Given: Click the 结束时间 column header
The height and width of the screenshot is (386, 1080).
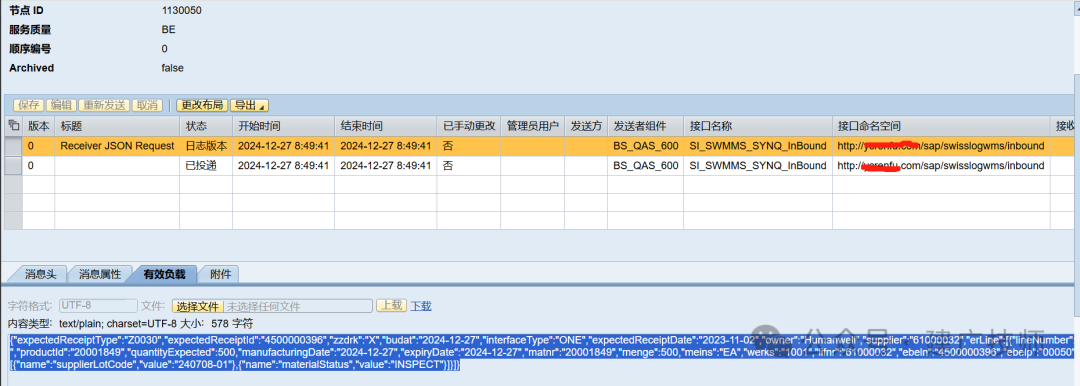Looking at the screenshot, I should tap(386, 127).
